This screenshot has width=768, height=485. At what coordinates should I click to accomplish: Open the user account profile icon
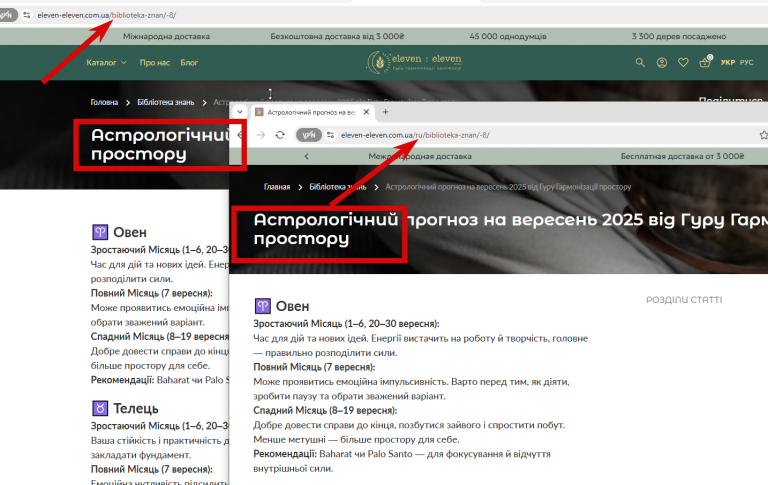coord(662,63)
